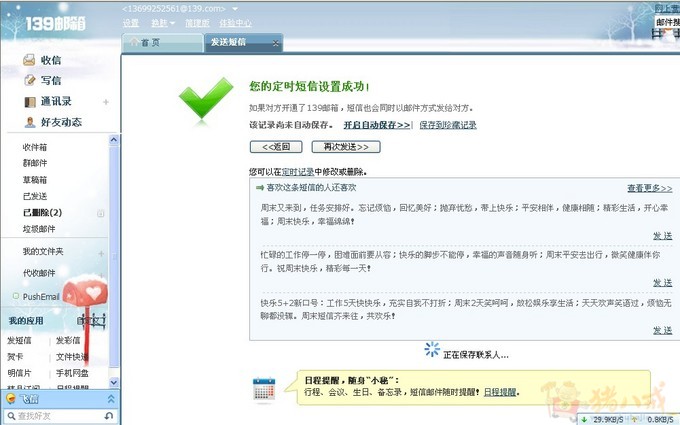Click 保存到珍藏记录 link
The width and height of the screenshot is (680, 425).
pos(448,125)
